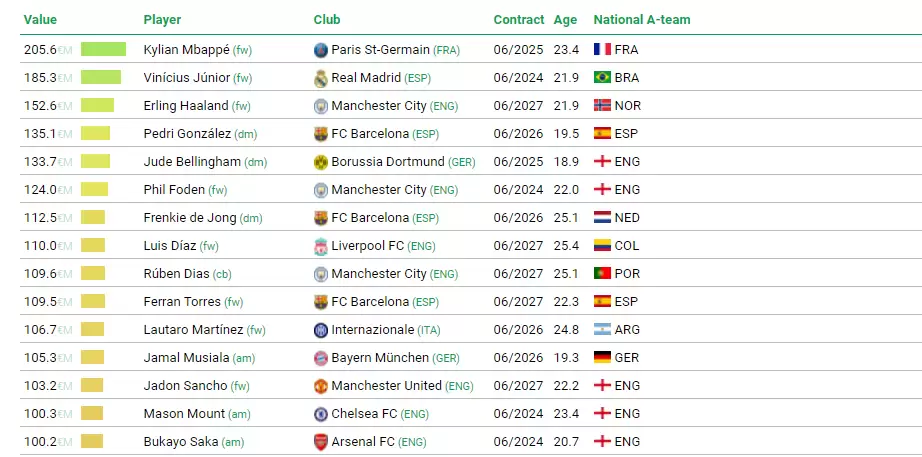Viewport: 922px width, 457px height.
Task: Sort by the Contract column header
Action: (518, 20)
